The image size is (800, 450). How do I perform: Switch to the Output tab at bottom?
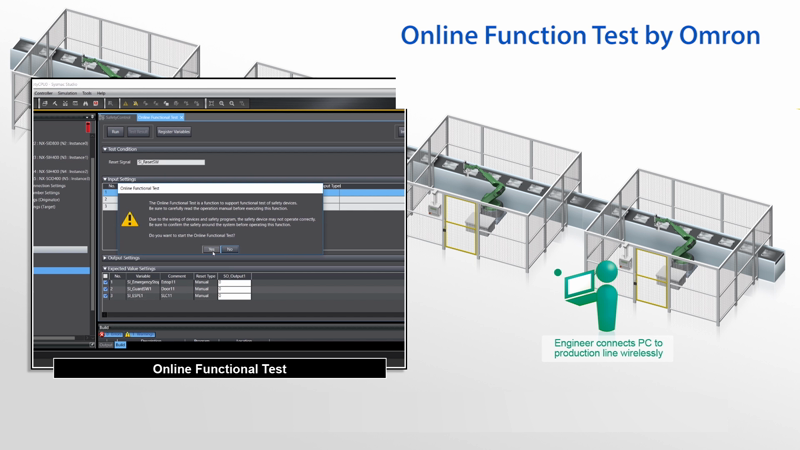(x=106, y=345)
